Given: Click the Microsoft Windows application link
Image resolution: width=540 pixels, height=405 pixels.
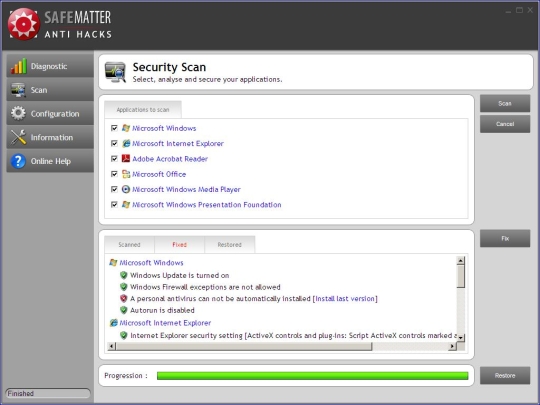Looking at the screenshot, I should point(164,128).
